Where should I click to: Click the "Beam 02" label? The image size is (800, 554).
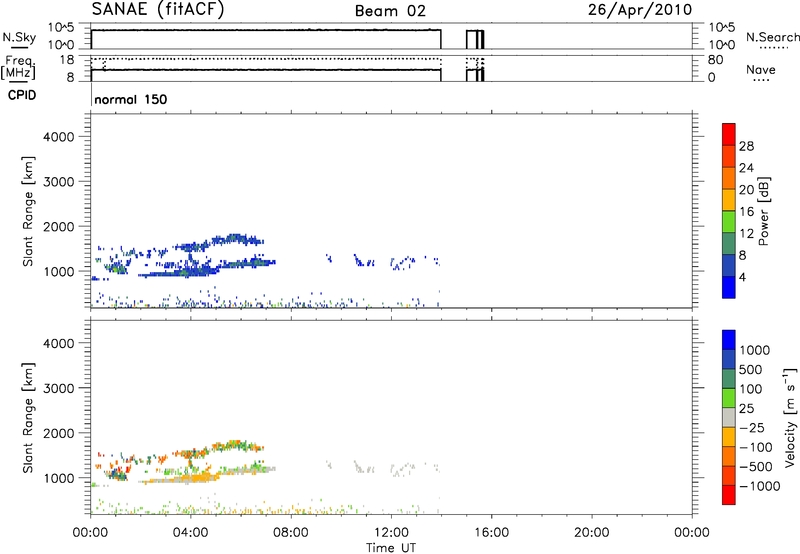[x=390, y=11]
